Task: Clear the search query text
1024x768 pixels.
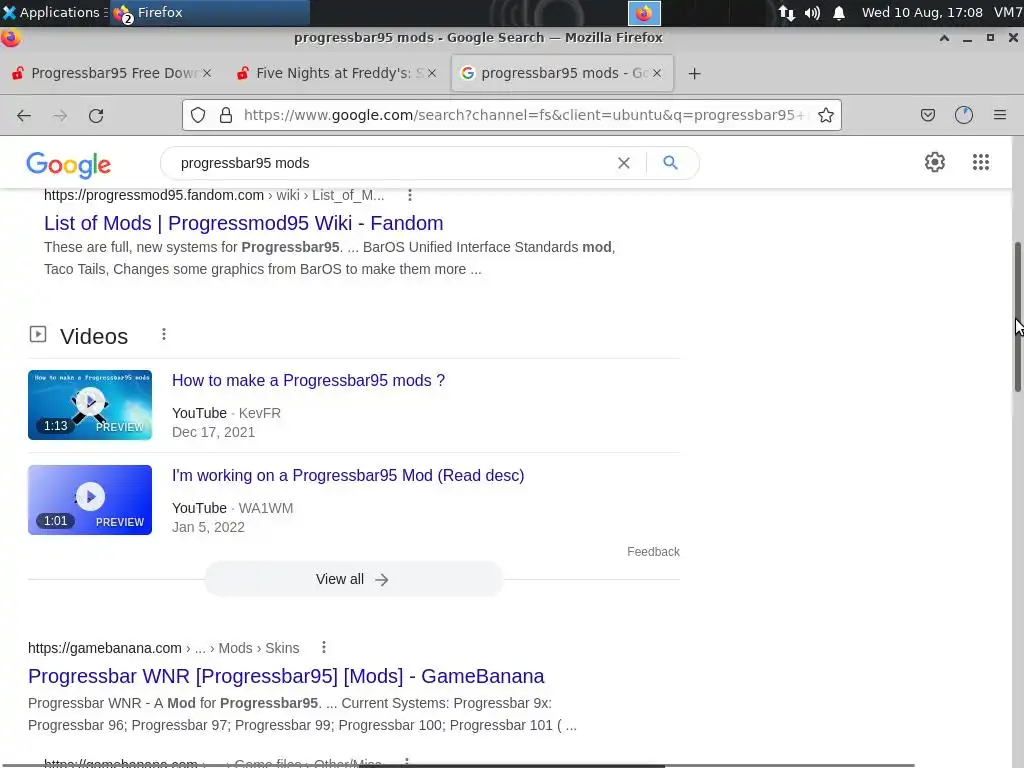Action: (x=624, y=163)
